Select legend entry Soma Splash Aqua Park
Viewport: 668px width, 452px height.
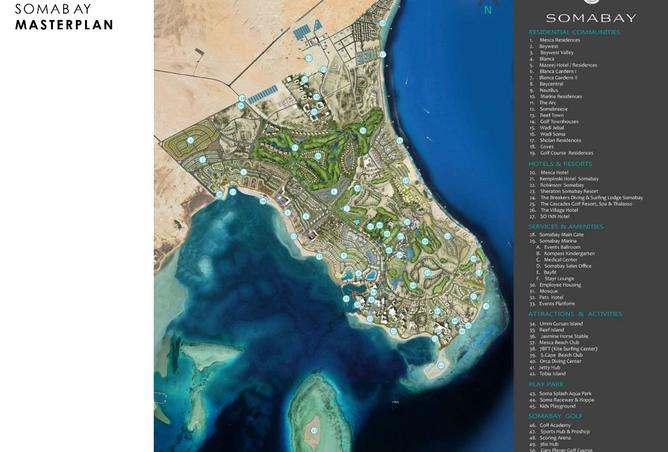point(560,394)
